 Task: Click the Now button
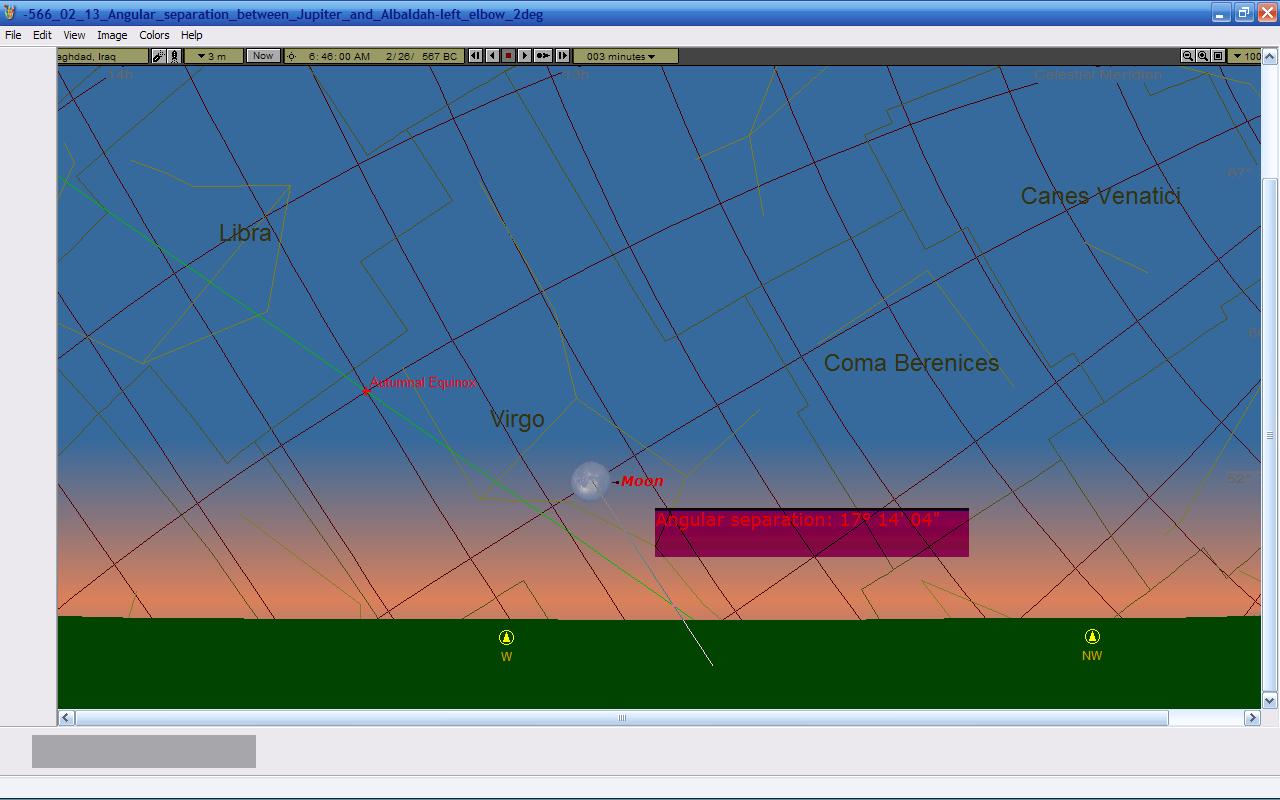pos(263,56)
